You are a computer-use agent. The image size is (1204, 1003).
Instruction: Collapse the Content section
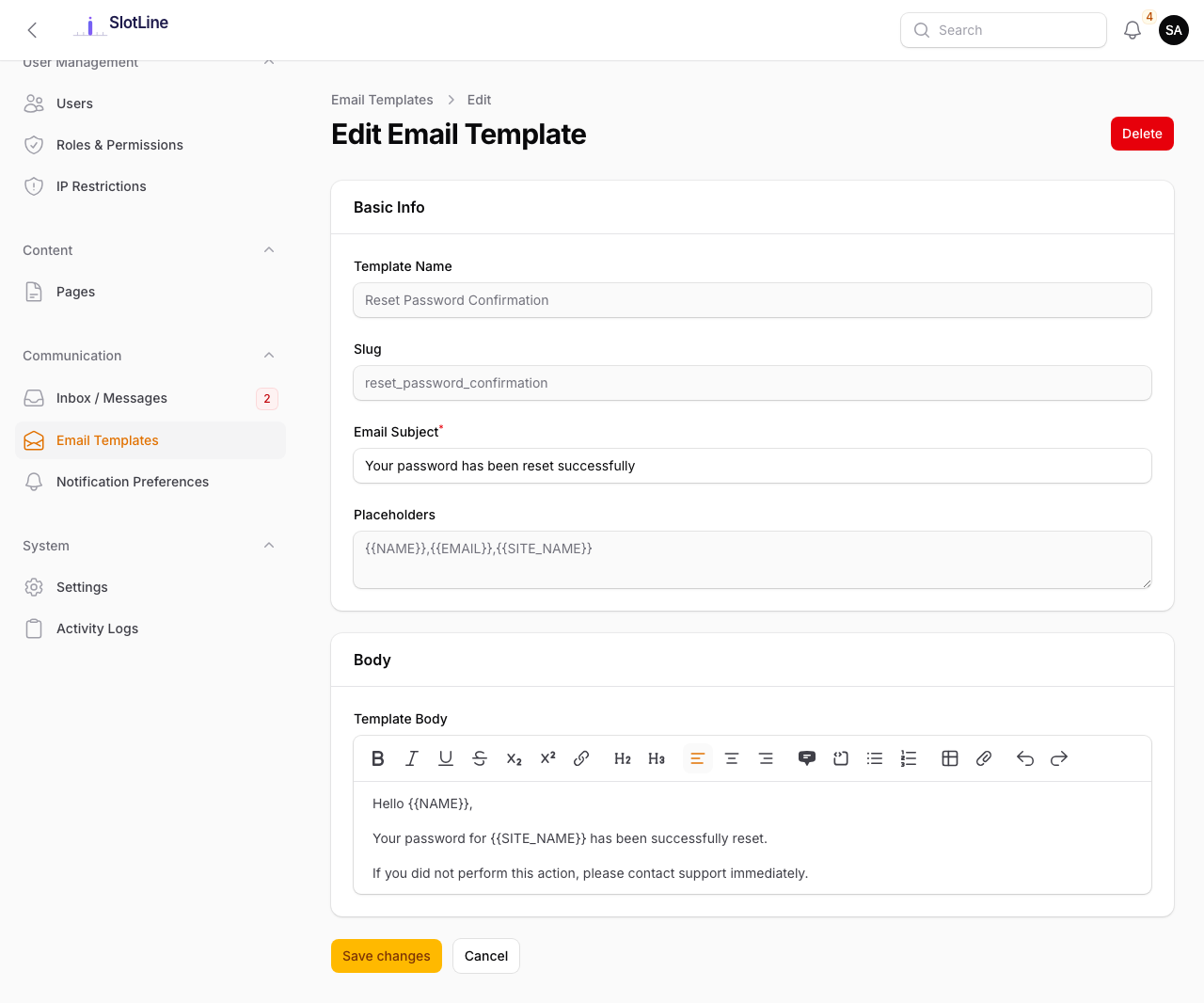(269, 250)
